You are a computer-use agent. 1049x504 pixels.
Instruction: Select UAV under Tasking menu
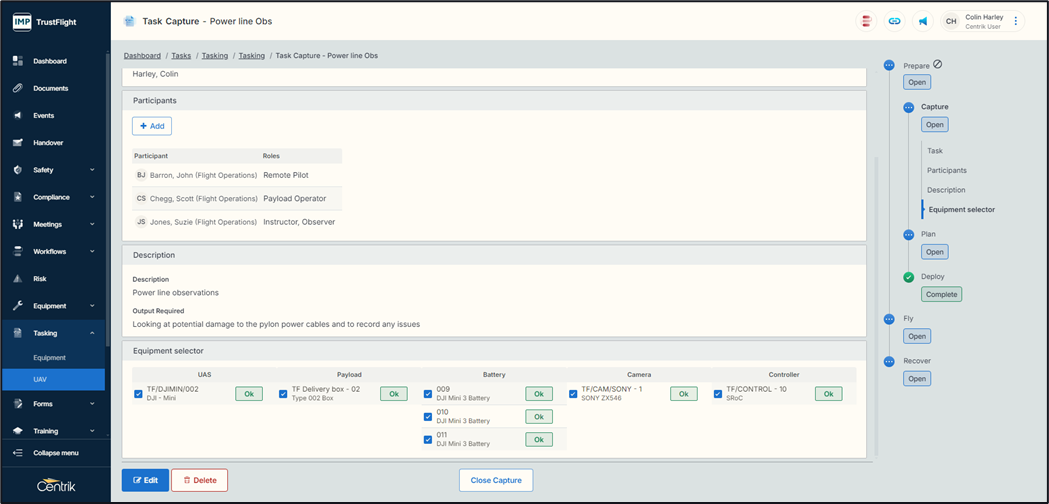pyautogui.click(x=40, y=379)
